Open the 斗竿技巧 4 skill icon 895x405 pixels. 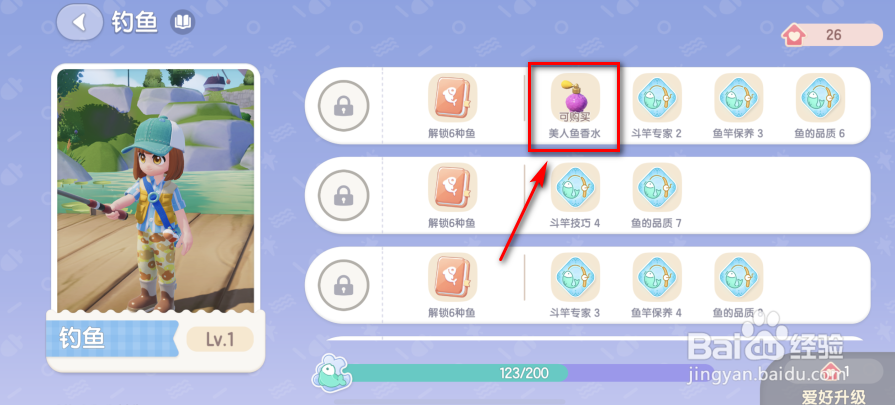(x=575, y=187)
